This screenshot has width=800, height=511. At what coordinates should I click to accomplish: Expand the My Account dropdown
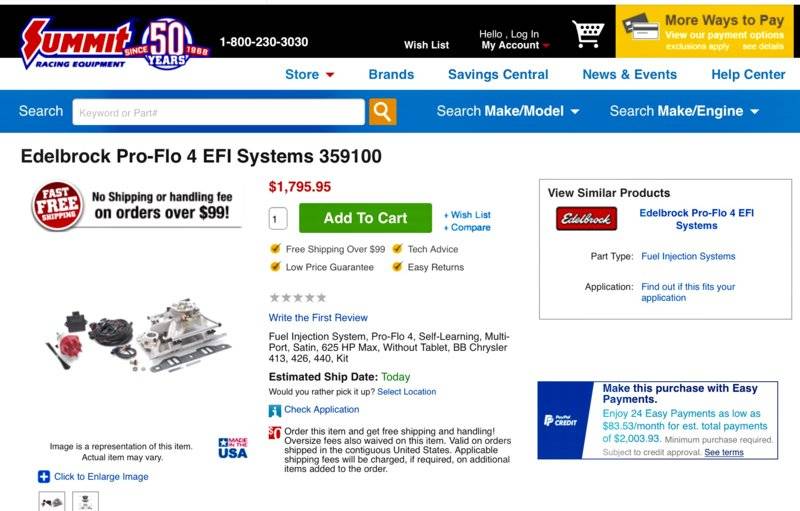point(515,45)
